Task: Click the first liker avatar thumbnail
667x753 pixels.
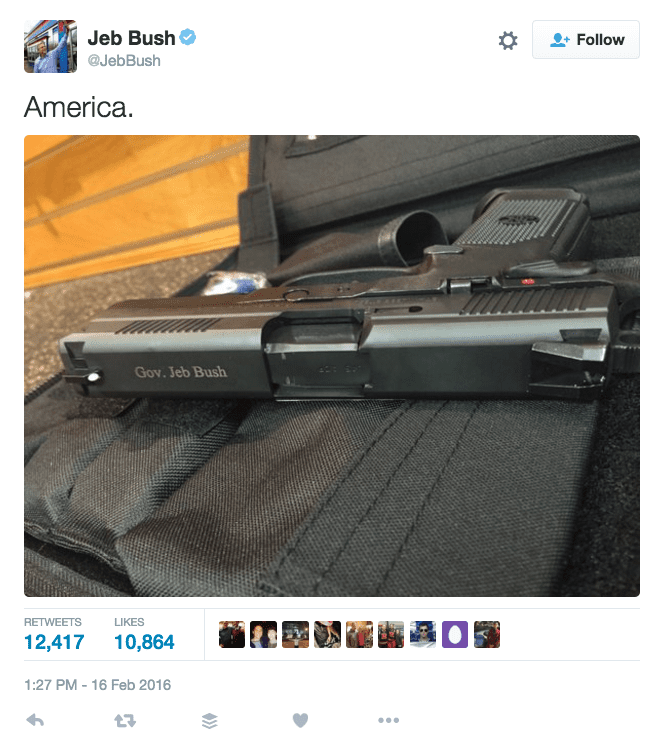Action: coord(231,634)
